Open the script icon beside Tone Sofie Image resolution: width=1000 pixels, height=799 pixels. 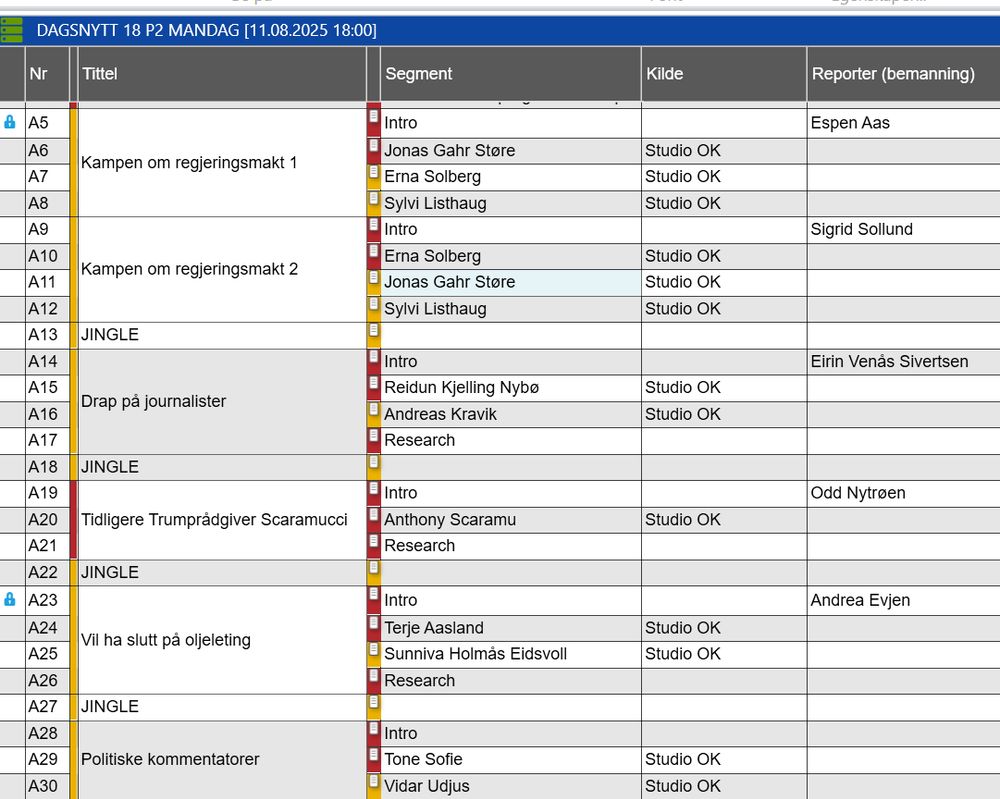click(x=374, y=754)
